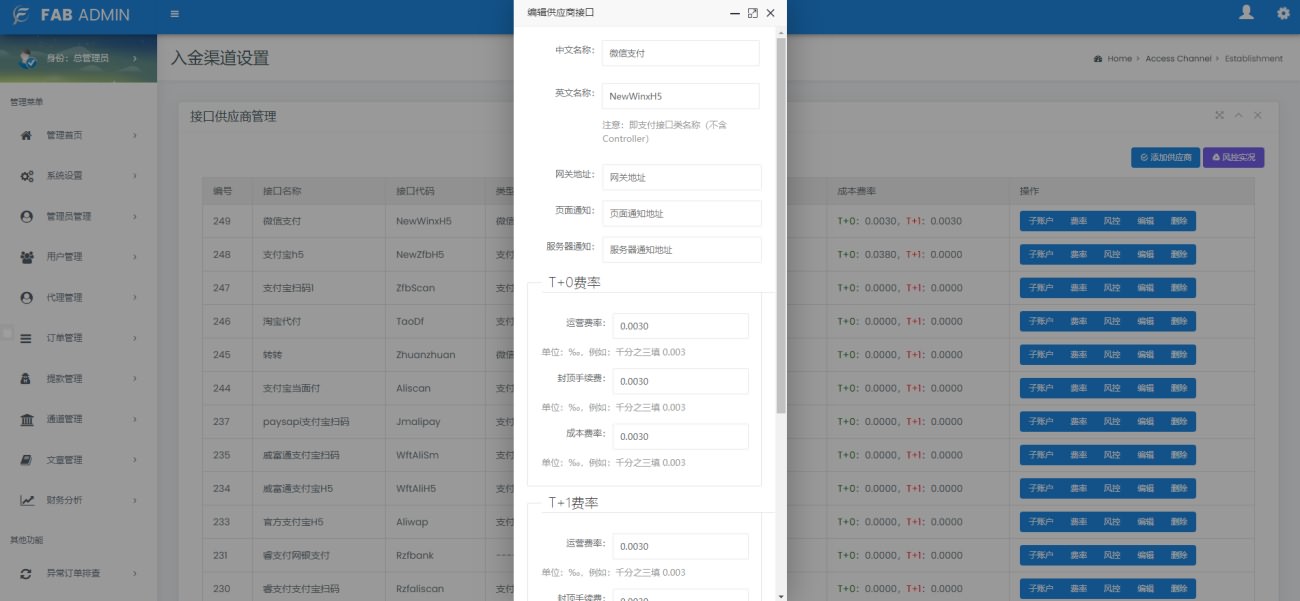The height and width of the screenshot is (601, 1300).
Task: Click the 中文名称 input field
Action: tap(681, 53)
